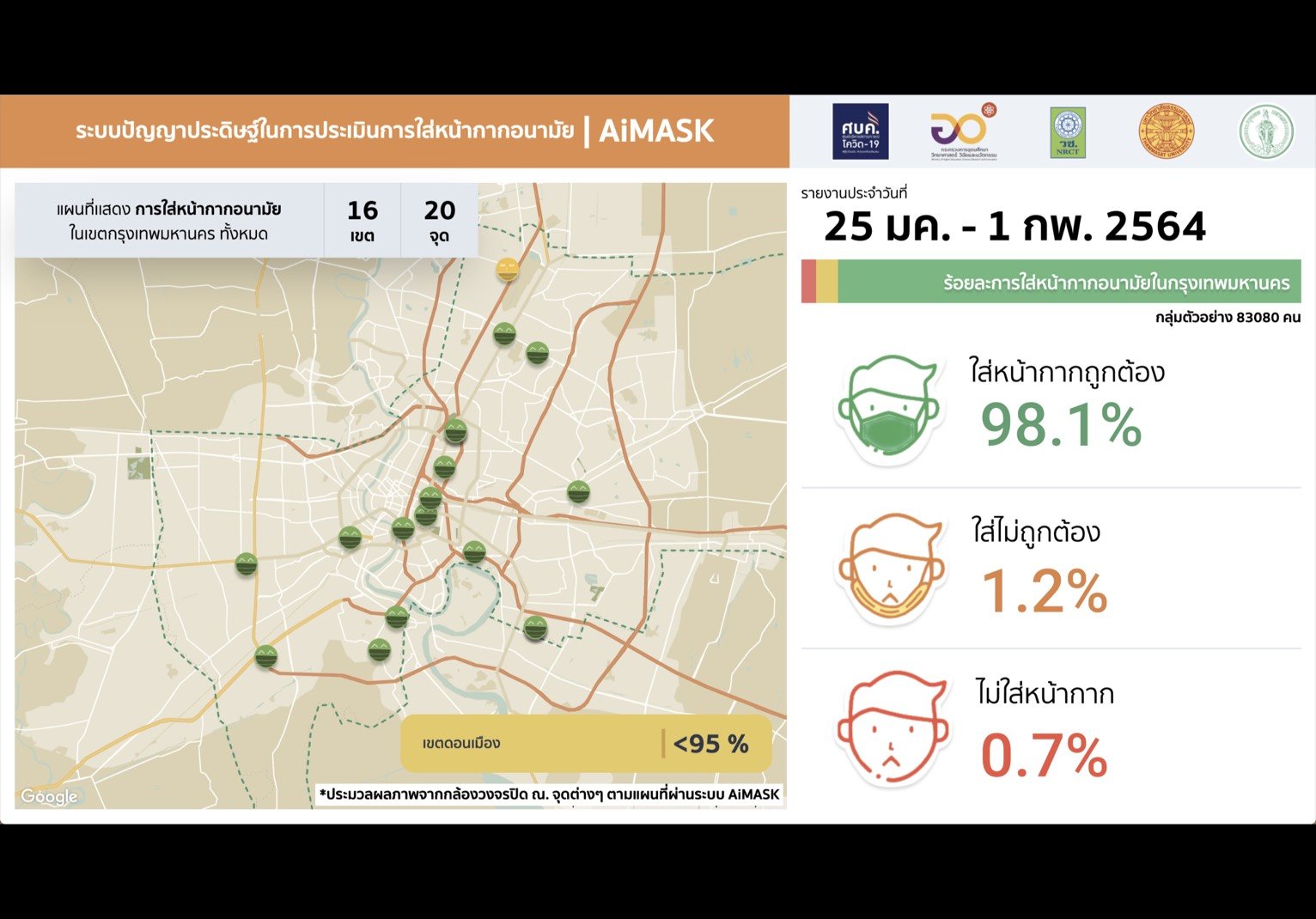1316x919 pixels.
Task: Click the เขตดอนเมือง <95 % legend box
Action: tap(586, 744)
